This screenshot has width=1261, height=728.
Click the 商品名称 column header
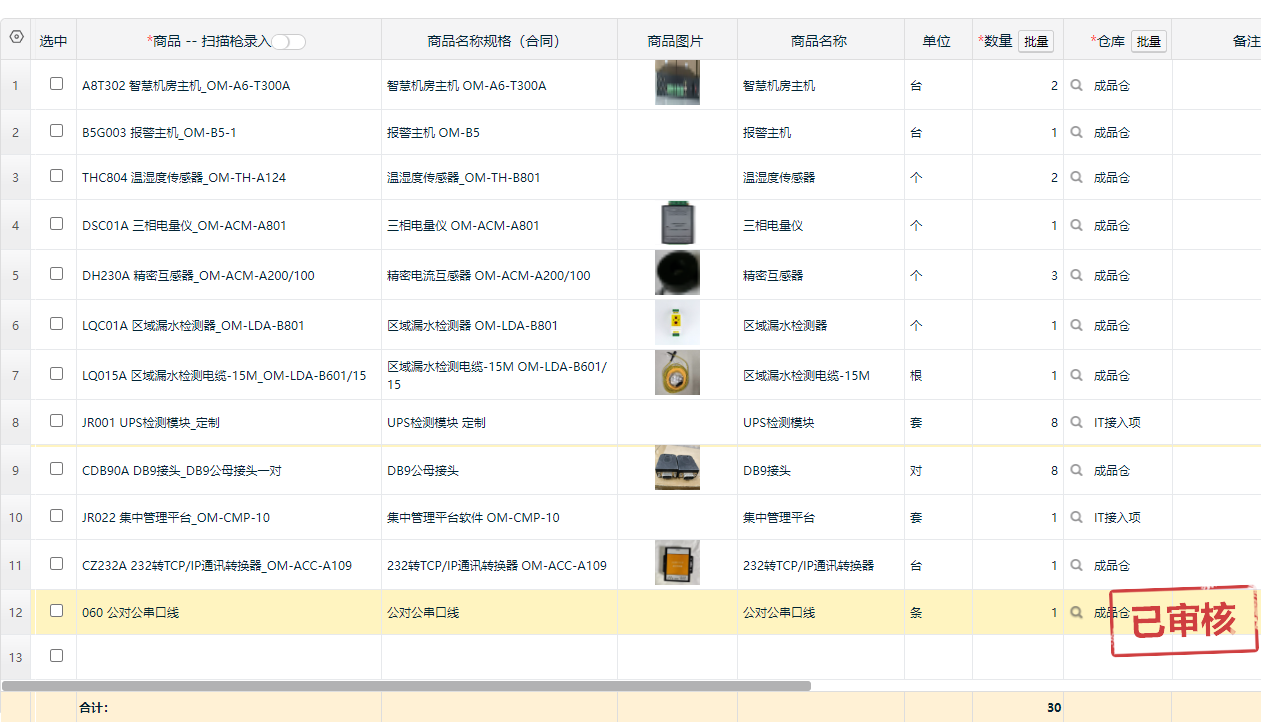click(820, 41)
